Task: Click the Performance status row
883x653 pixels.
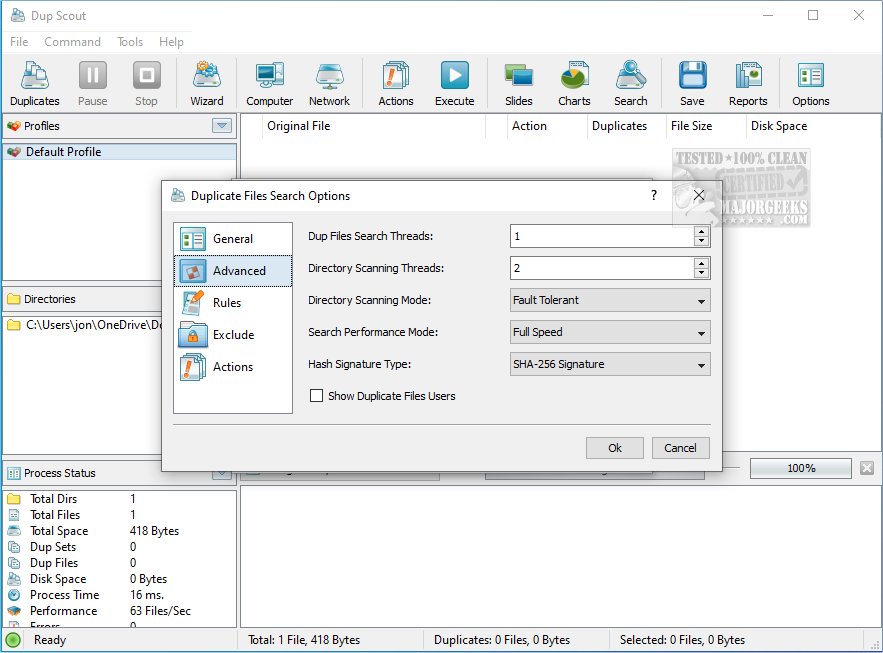Action: click(x=119, y=611)
